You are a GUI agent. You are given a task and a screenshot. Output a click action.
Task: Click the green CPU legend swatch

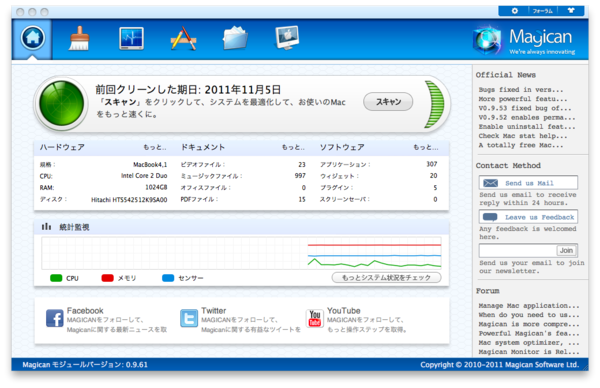[56, 278]
